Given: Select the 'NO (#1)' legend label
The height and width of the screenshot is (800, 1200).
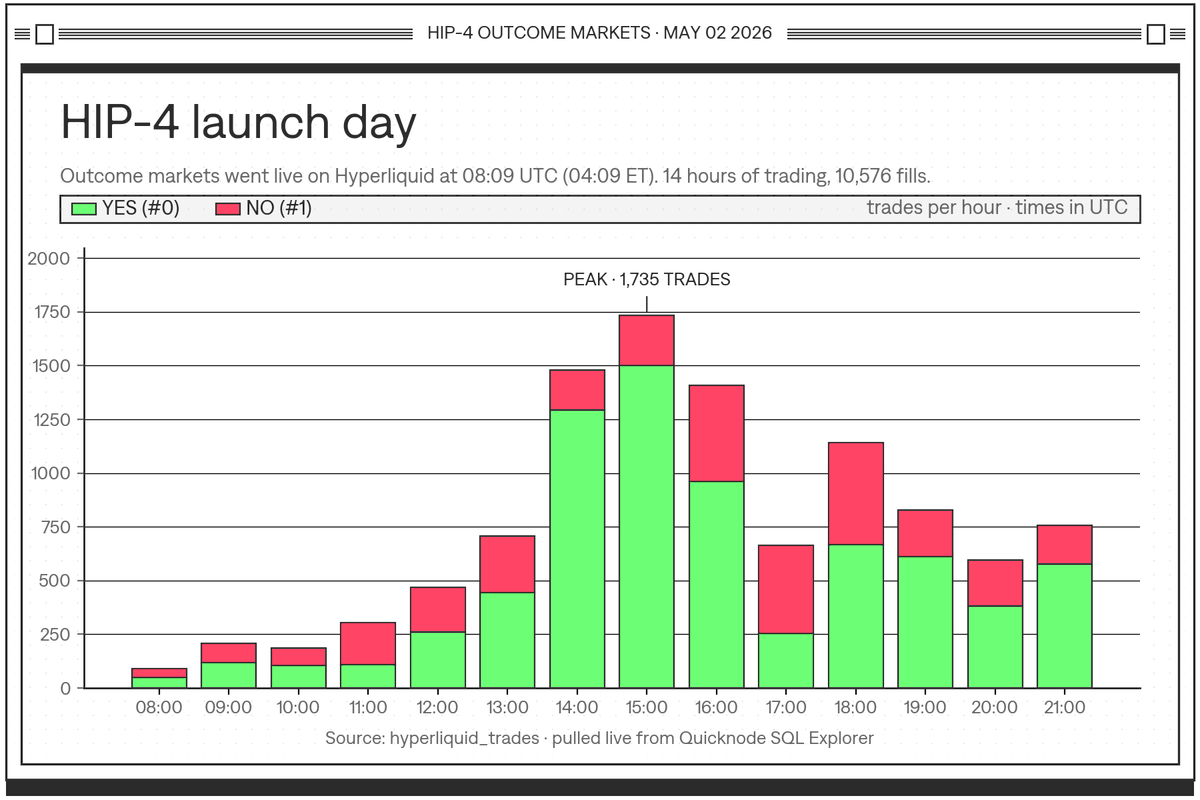Looking at the screenshot, I should coord(279,208).
